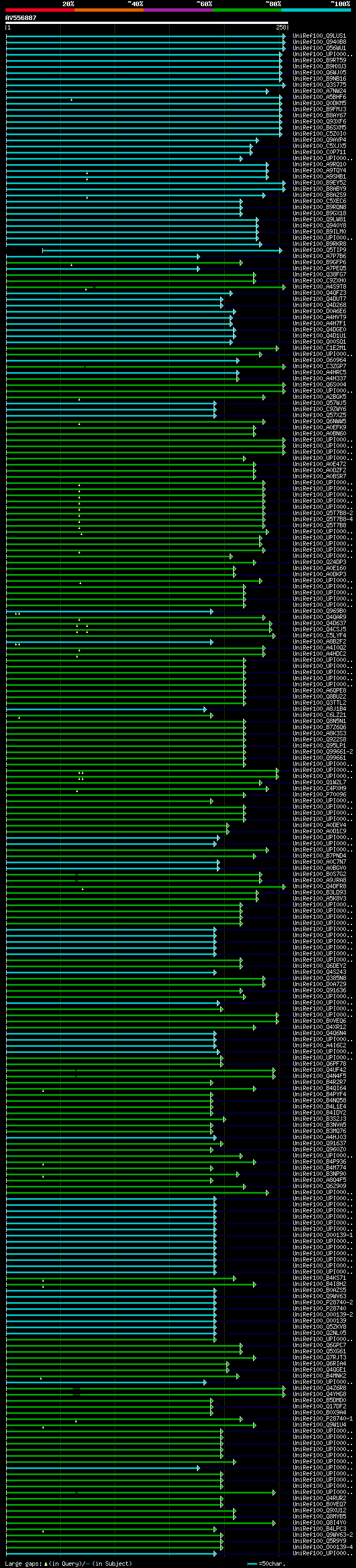
Task: Select the UniRef100_B8AY67 entry
Action: [x=319, y=116]
